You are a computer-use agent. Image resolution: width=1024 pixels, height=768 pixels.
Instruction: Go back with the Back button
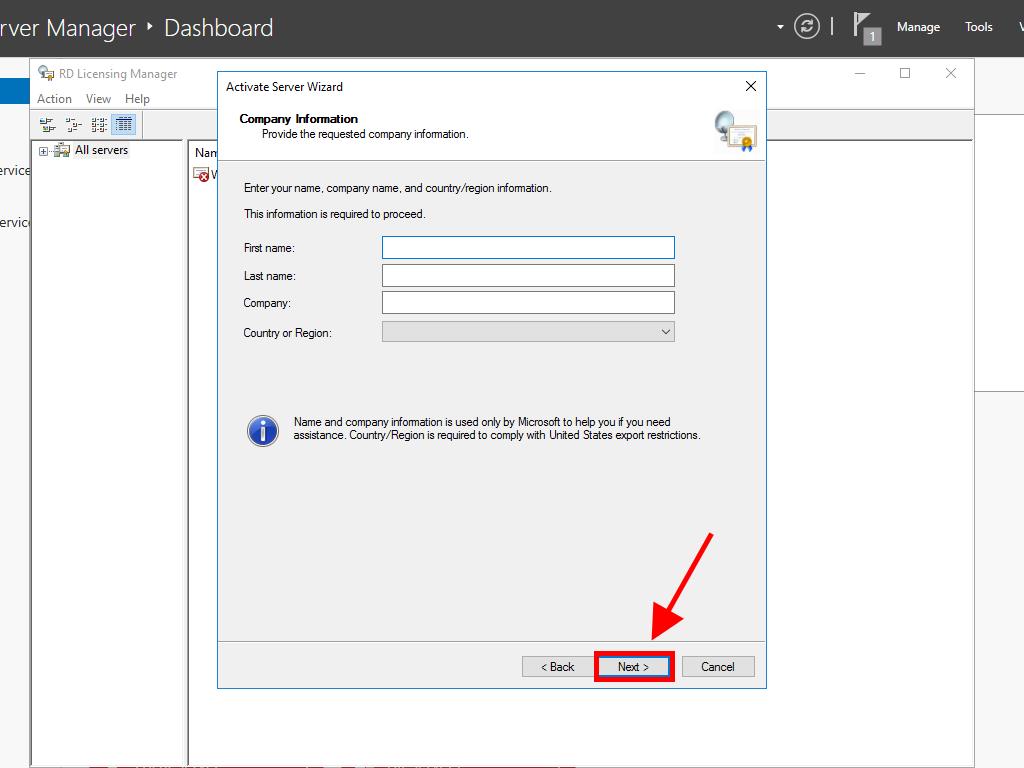tap(558, 667)
